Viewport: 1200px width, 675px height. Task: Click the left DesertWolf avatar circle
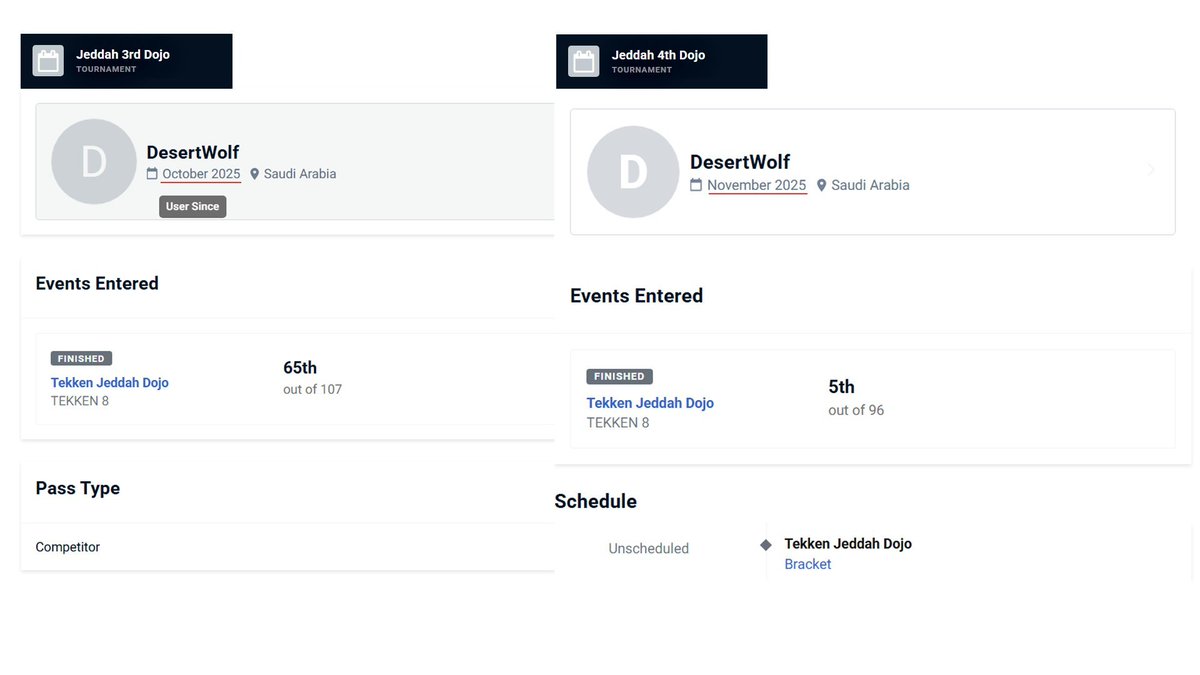click(94, 162)
